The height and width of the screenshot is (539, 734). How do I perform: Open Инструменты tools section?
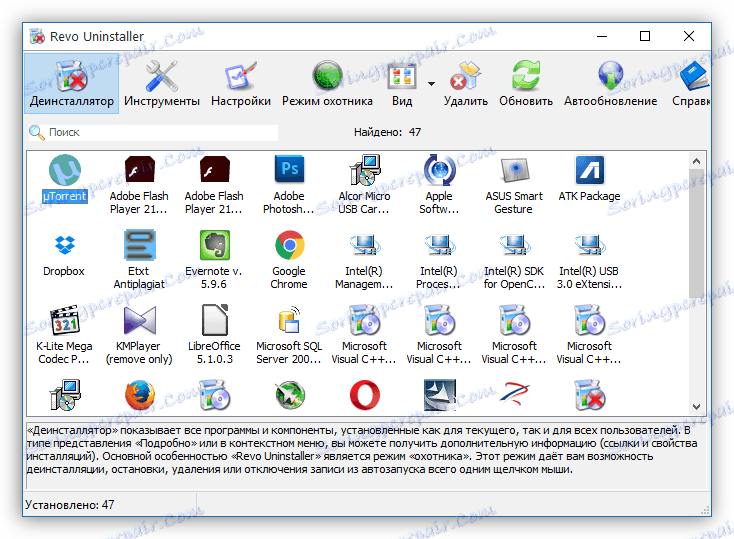pyautogui.click(x=161, y=83)
